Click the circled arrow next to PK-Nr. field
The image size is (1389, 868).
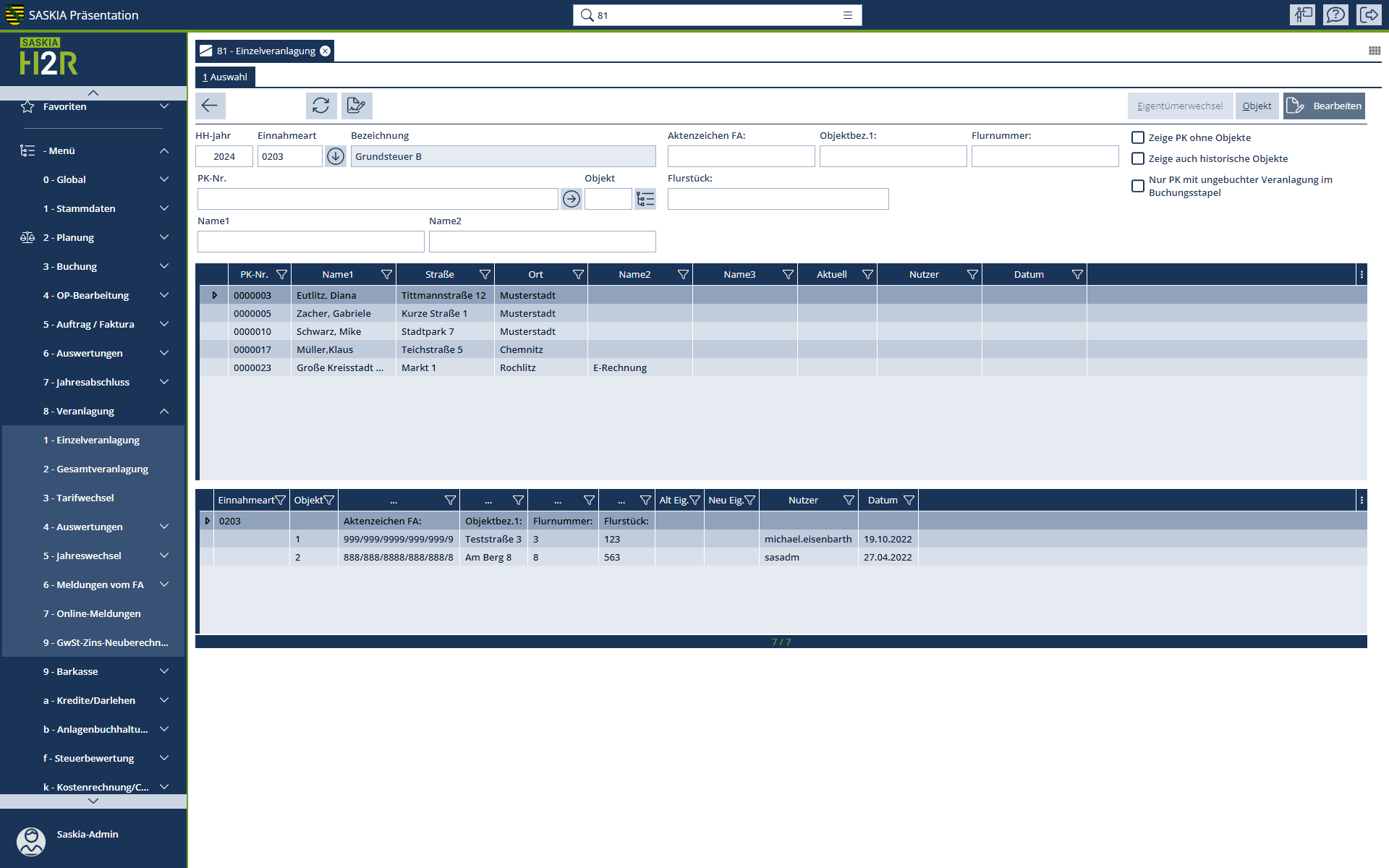point(571,199)
